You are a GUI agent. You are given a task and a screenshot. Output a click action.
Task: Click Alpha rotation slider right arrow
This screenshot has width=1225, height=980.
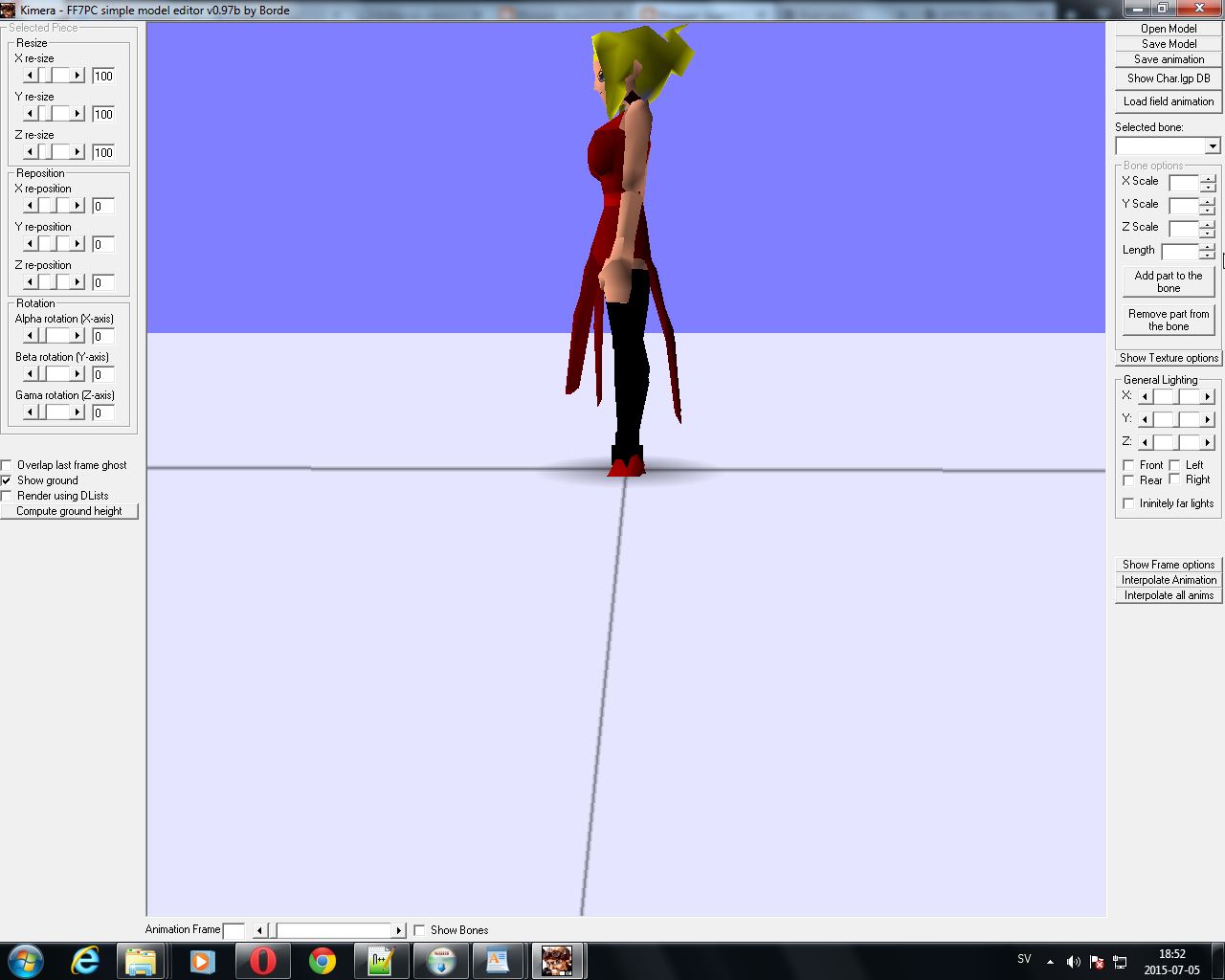click(x=78, y=336)
